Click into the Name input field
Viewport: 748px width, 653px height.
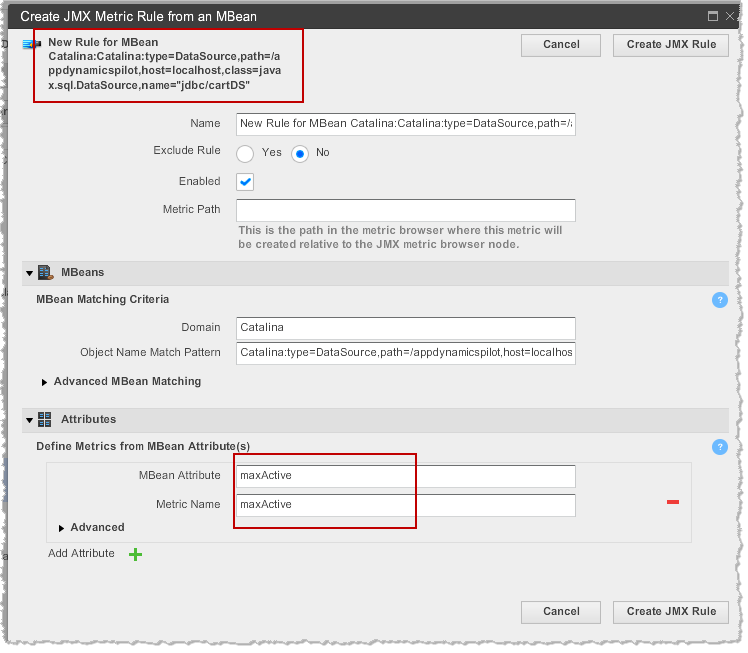click(405, 124)
